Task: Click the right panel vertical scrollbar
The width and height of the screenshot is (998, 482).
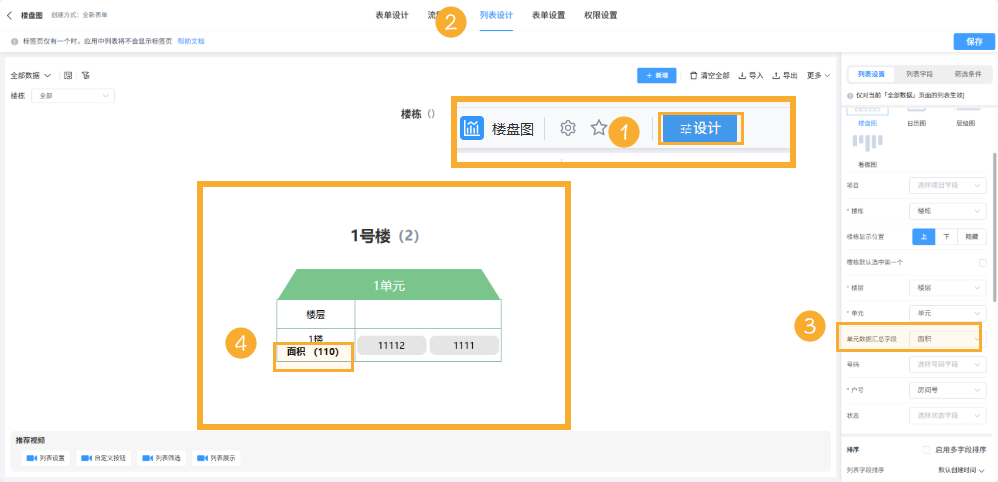Action: (995, 226)
